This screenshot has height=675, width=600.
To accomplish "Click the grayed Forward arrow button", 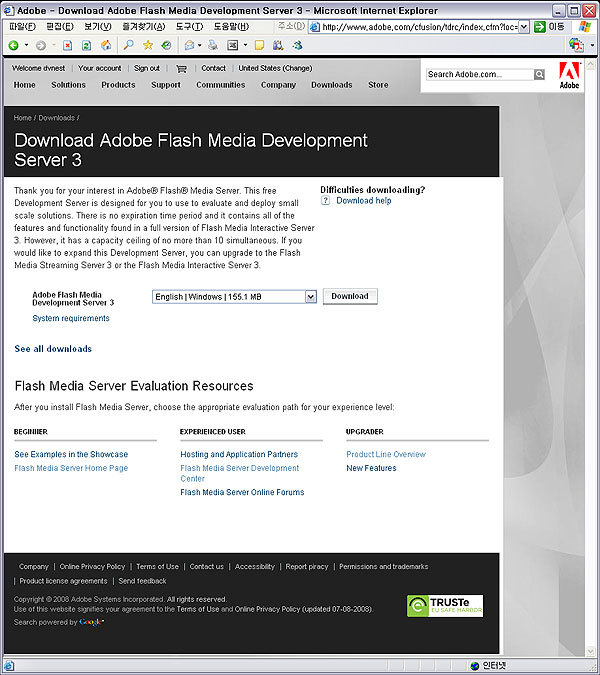I will coord(41,45).
